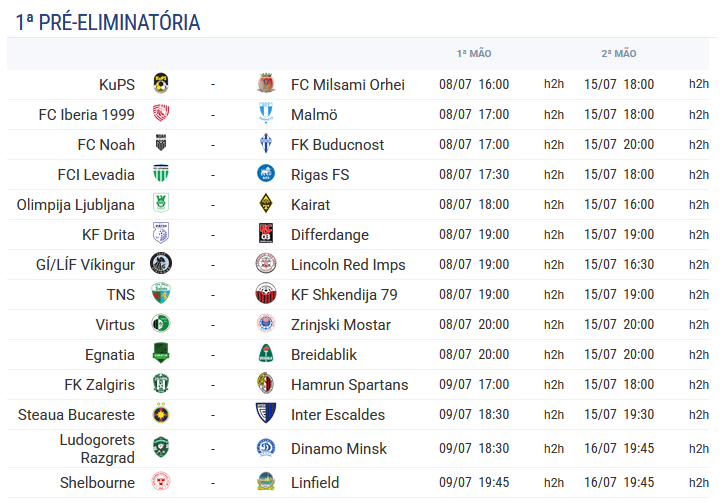Open h2h for Shelbourne second leg
The width and height of the screenshot is (725, 503).
(699, 483)
